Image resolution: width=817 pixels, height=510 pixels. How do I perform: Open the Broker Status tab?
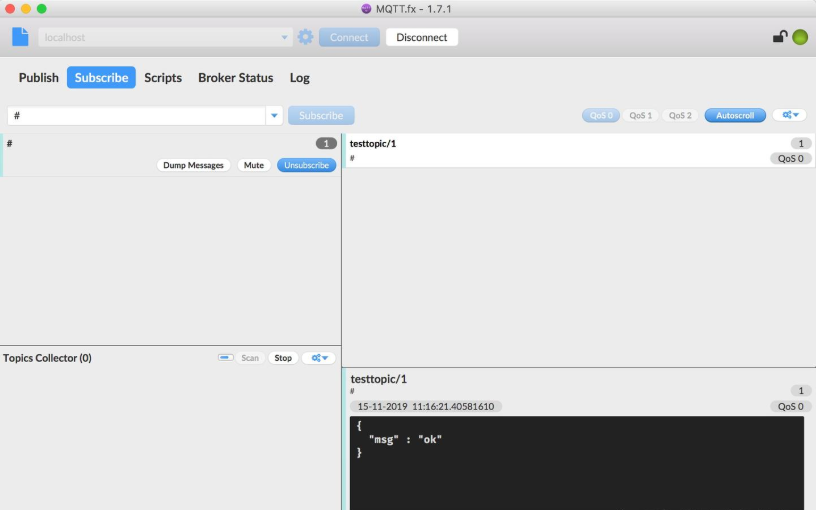(236, 78)
